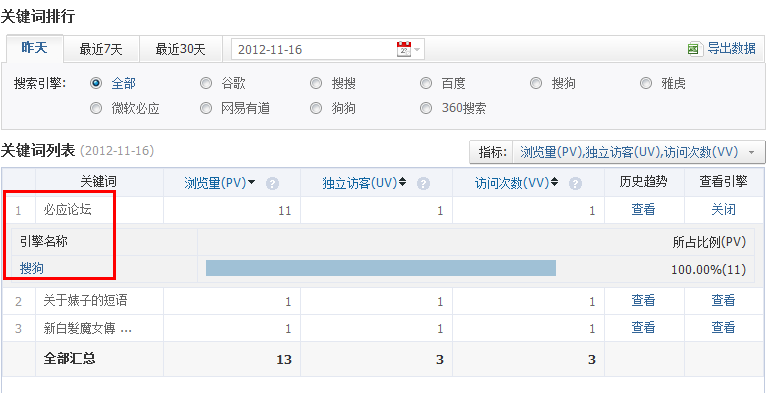Screen dimensions: 766x393
Task: Select the 搜狗 radio button
Action: pyautogui.click(x=536, y=84)
